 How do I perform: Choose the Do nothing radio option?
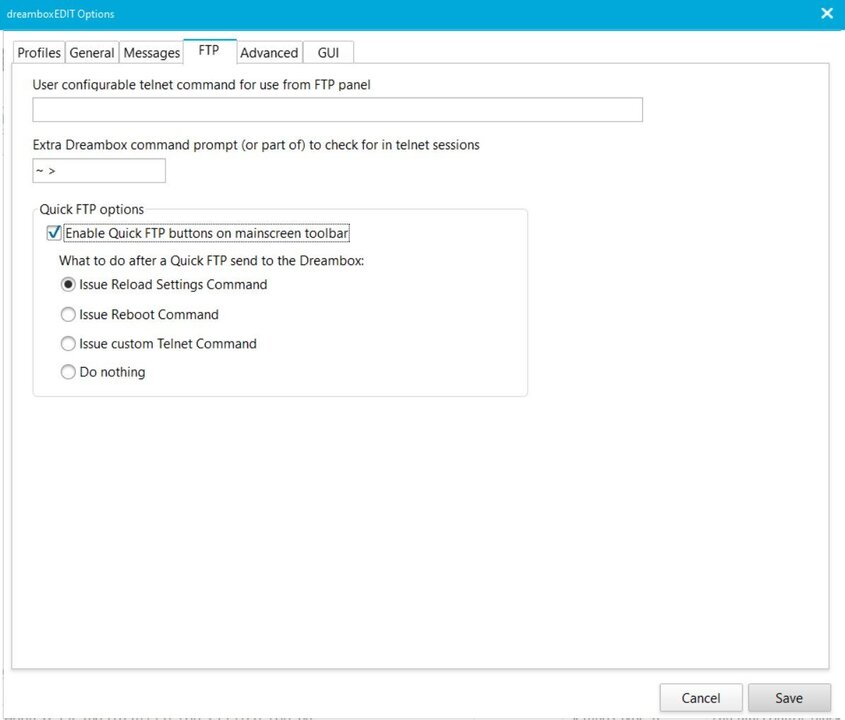coord(69,373)
